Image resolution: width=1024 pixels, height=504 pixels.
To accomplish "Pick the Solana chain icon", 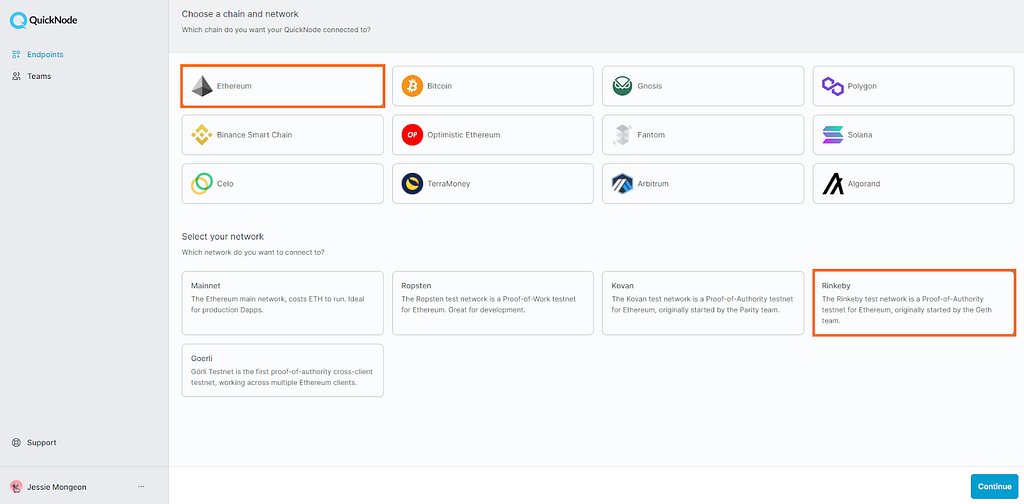I will (x=833, y=135).
